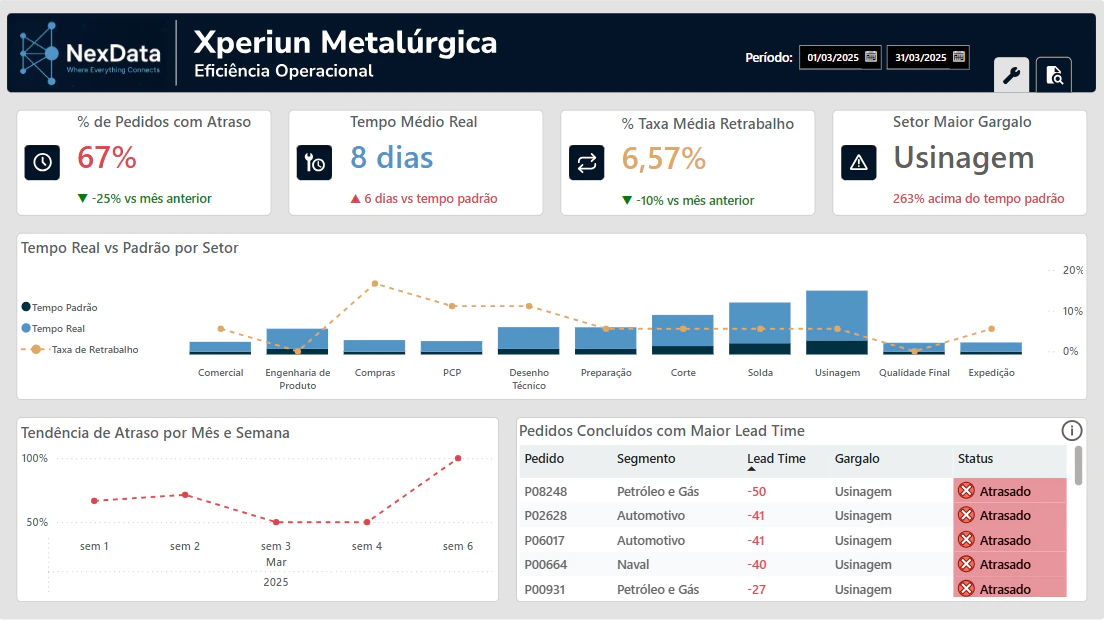Click the Naval segment cell
Image resolution: width=1104 pixels, height=622 pixels.
pos(633,564)
